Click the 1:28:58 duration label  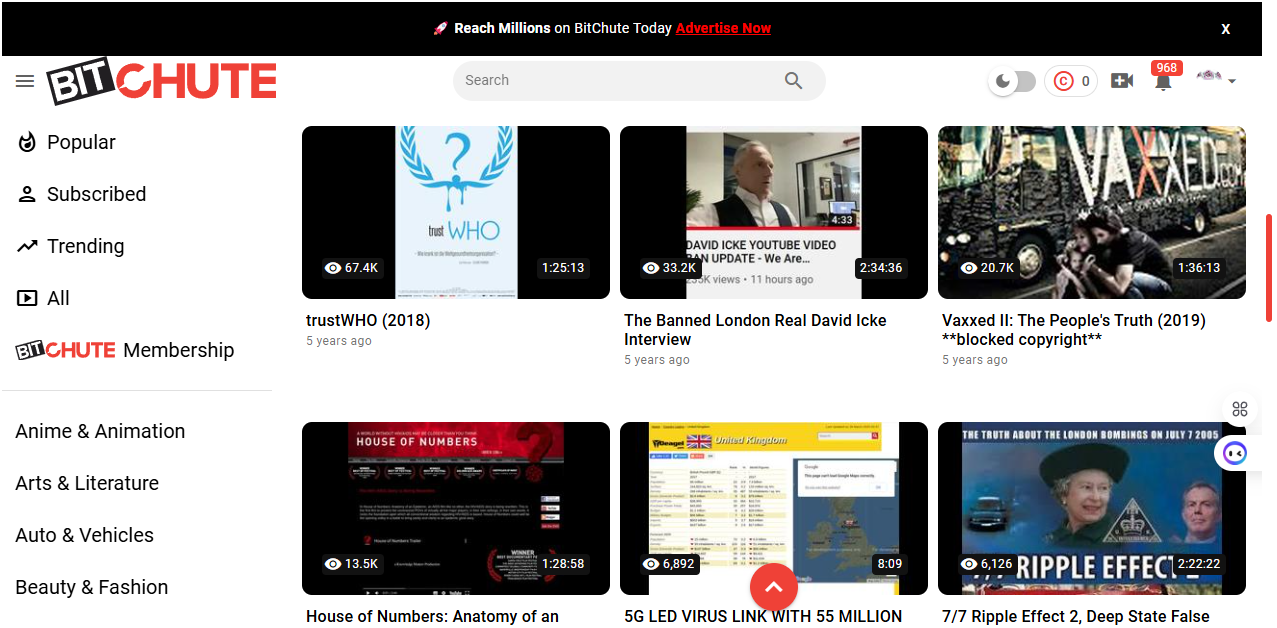[x=563, y=564]
